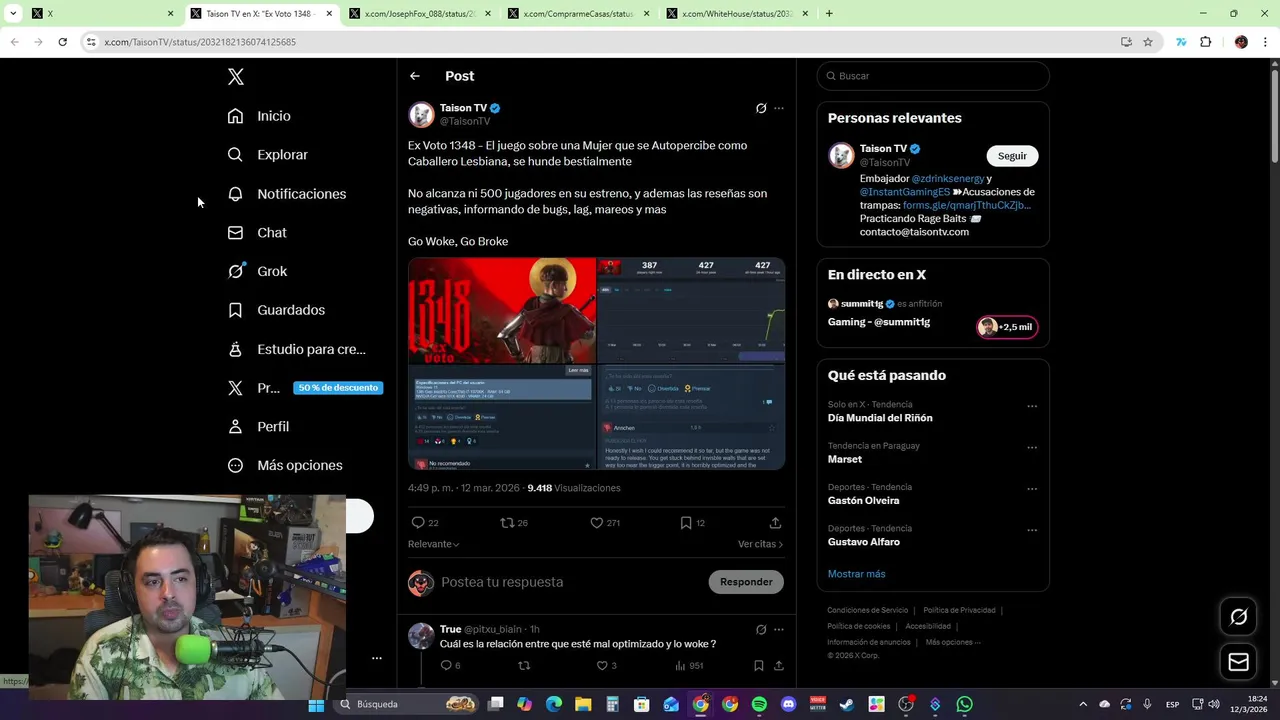Open Explorar in sidebar

267,155
